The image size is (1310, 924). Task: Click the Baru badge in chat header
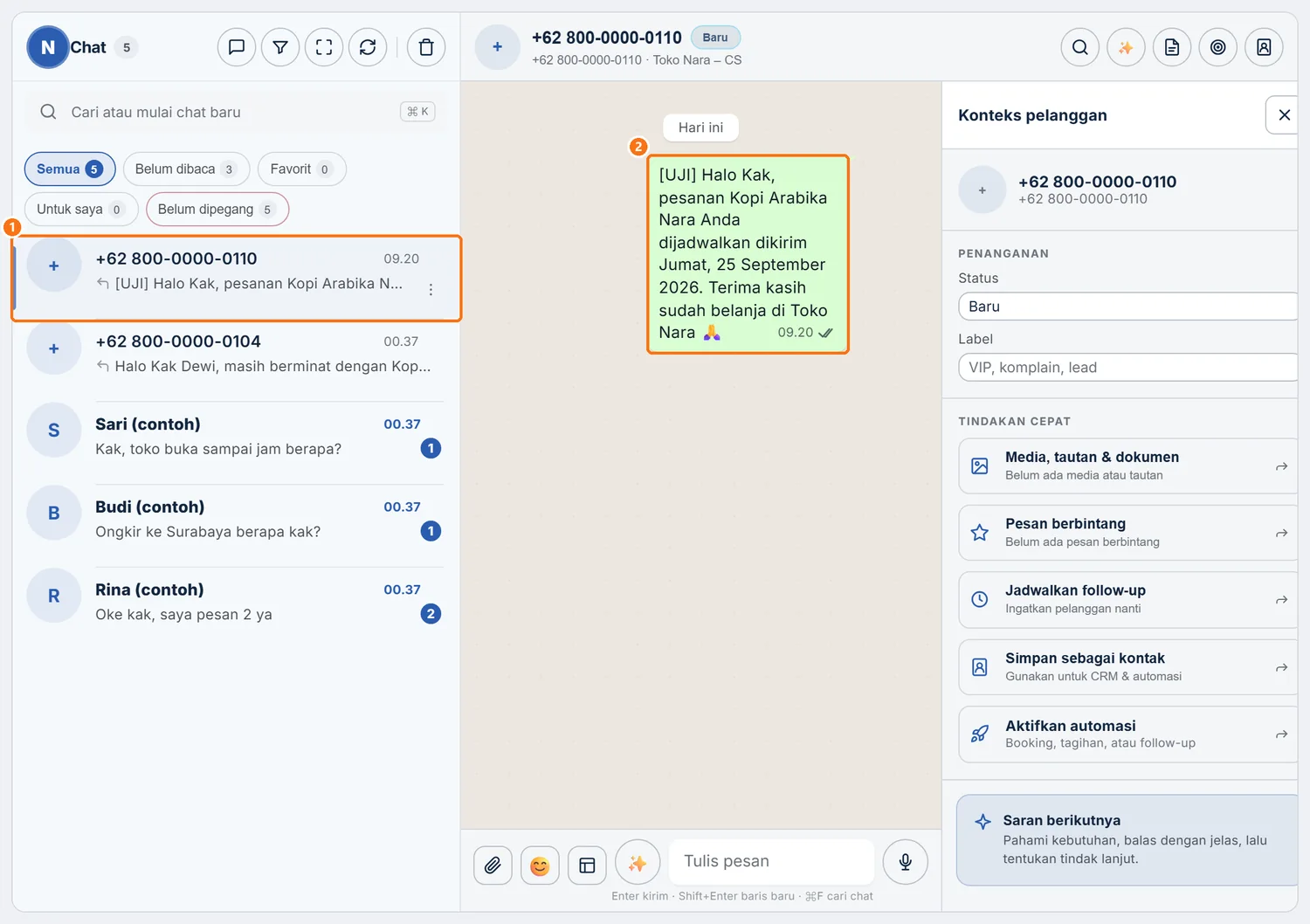point(715,38)
